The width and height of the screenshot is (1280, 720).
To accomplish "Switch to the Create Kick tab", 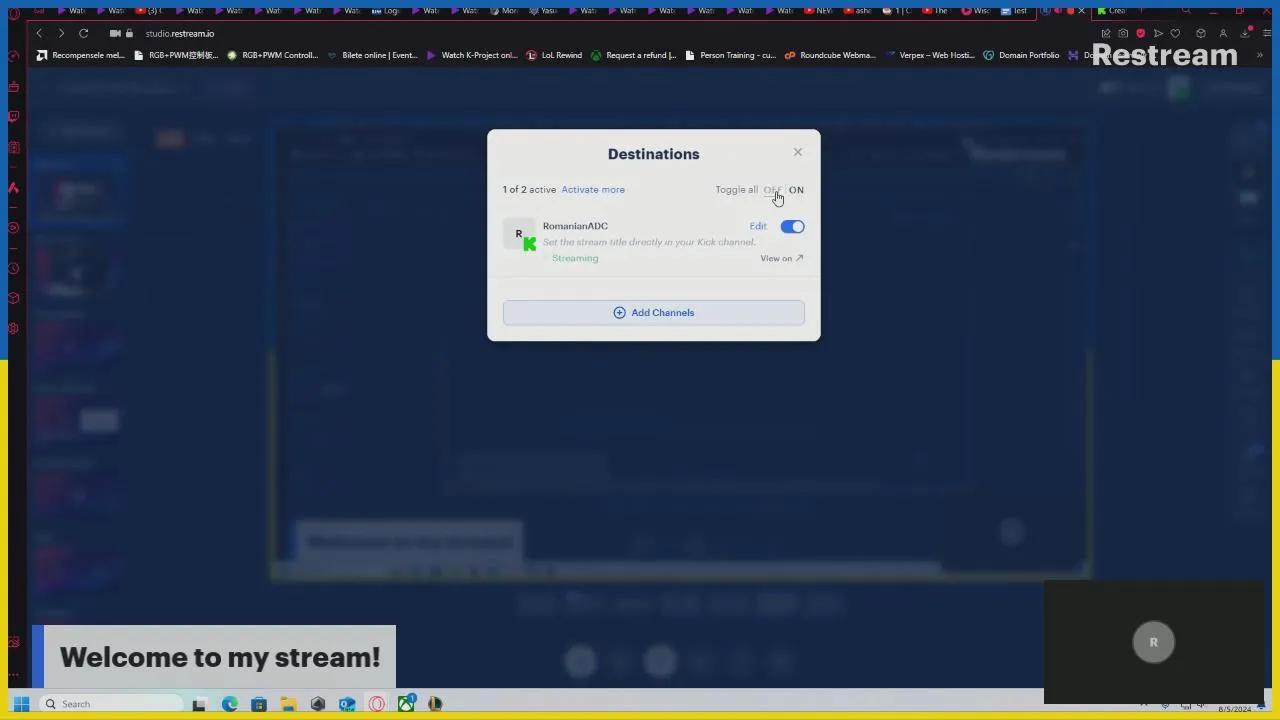I will (x=1111, y=11).
